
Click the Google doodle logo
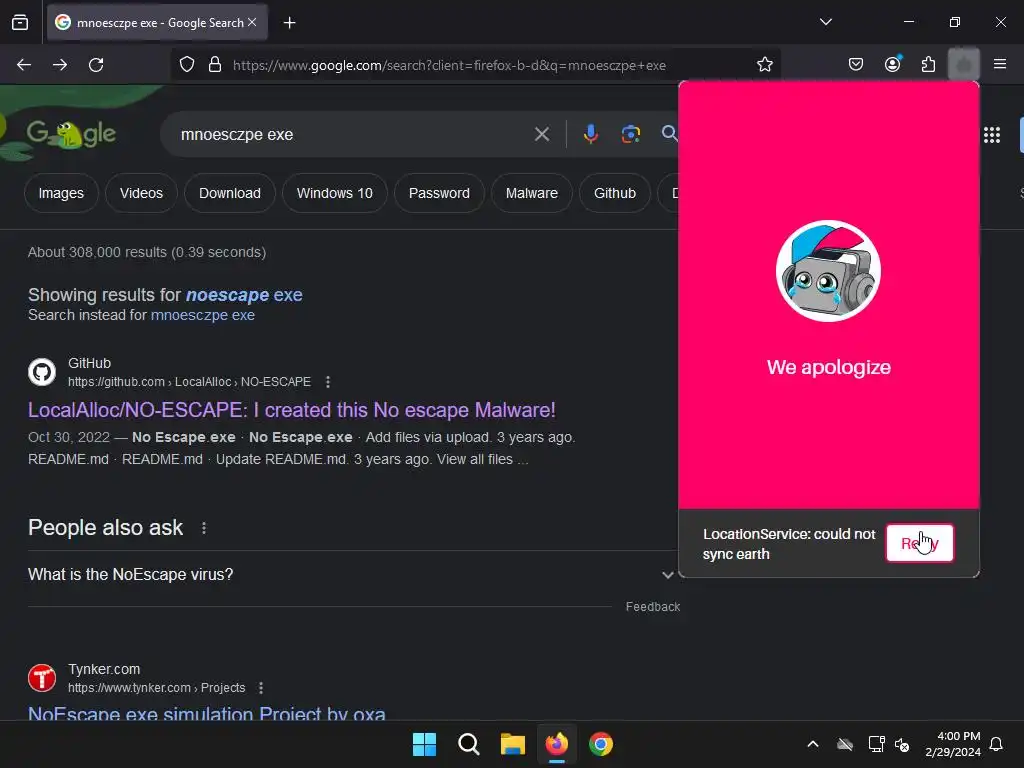pos(71,135)
